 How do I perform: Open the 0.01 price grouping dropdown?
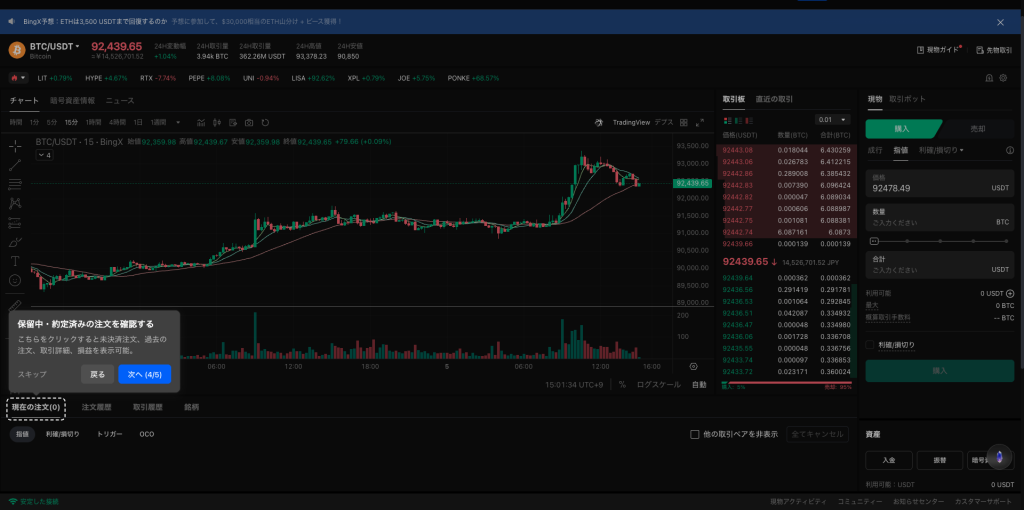832,120
